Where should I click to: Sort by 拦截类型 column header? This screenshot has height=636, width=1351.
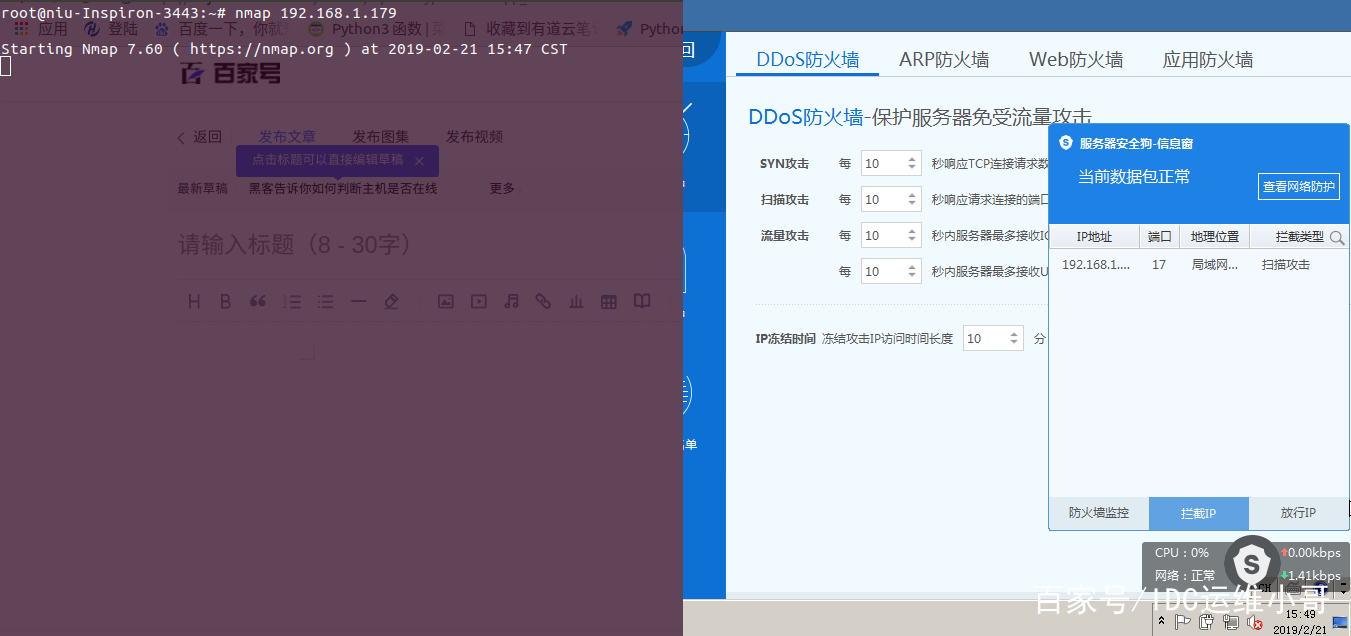pos(1299,237)
